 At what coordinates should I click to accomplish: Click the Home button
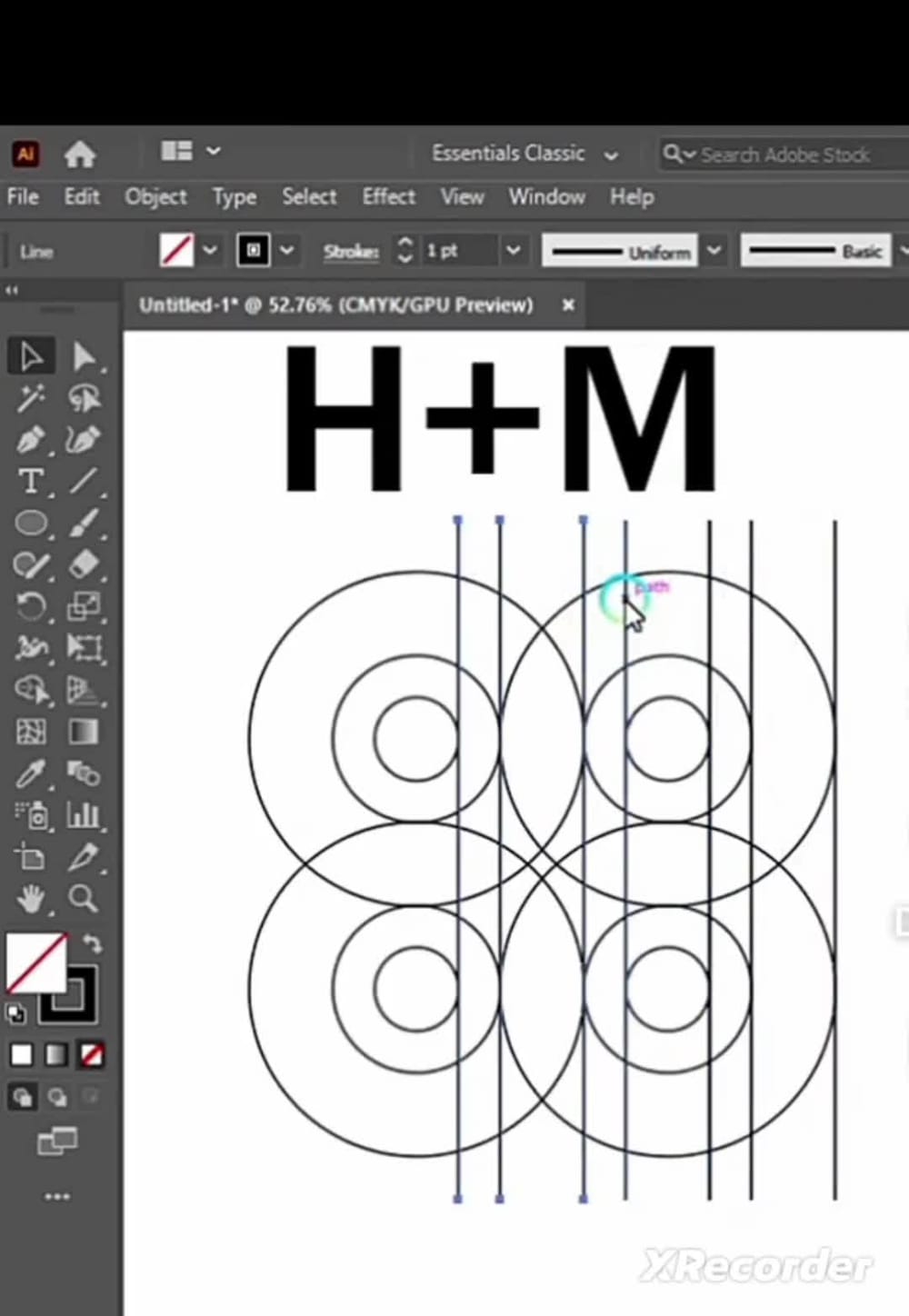(81, 154)
